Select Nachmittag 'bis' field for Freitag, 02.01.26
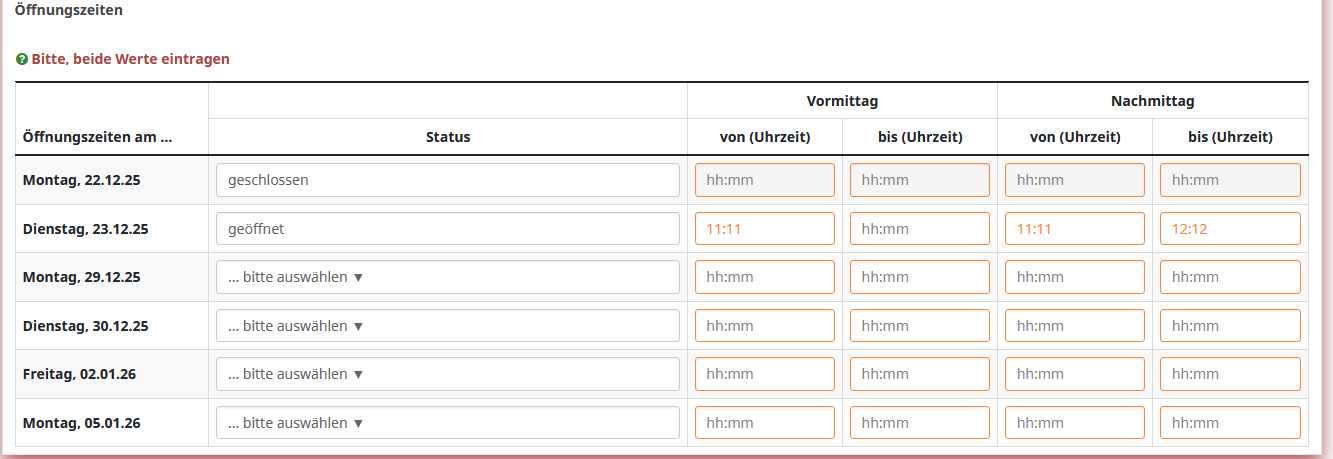 pyautogui.click(x=1230, y=374)
